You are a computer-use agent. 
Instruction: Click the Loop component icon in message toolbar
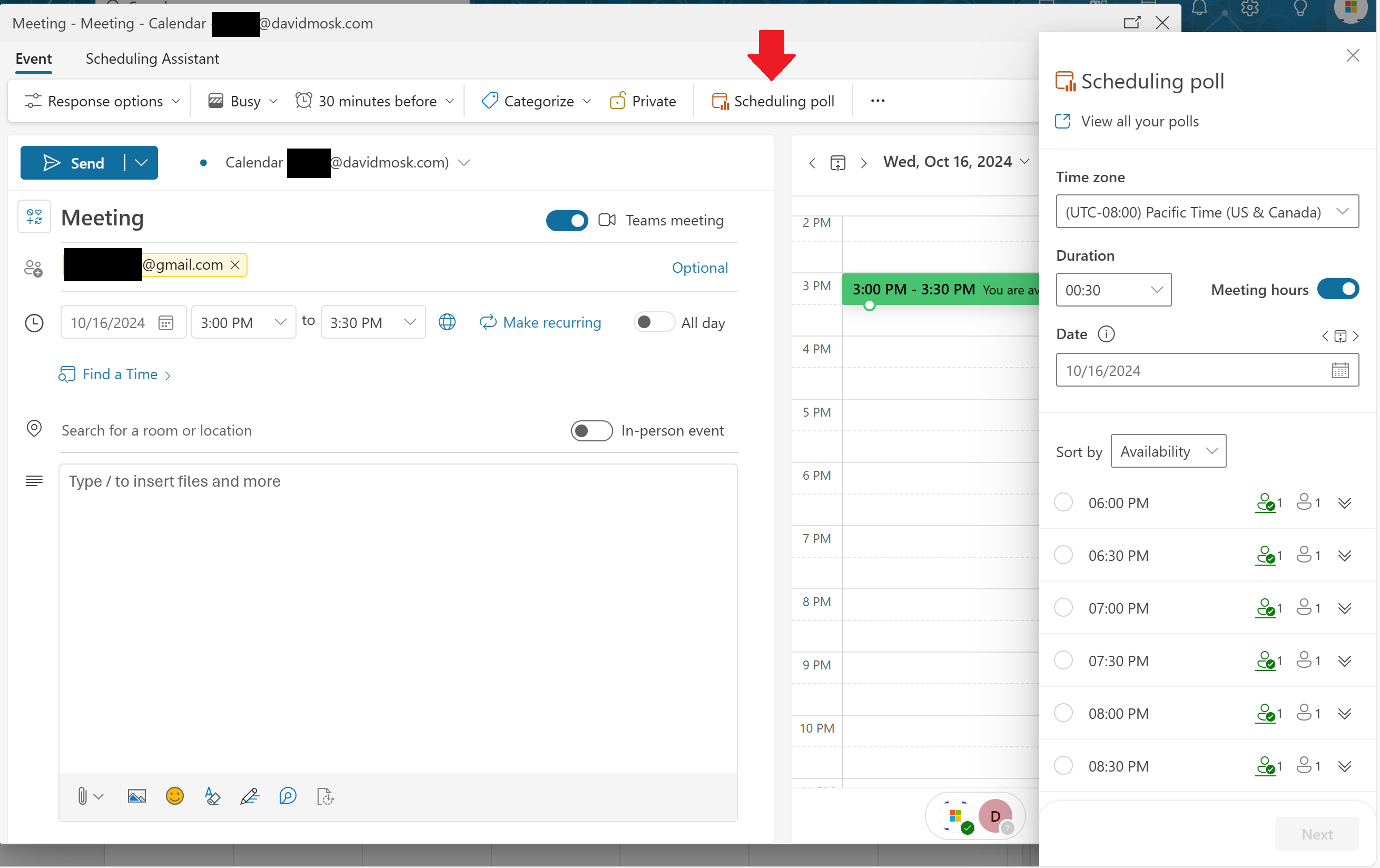tap(288, 796)
